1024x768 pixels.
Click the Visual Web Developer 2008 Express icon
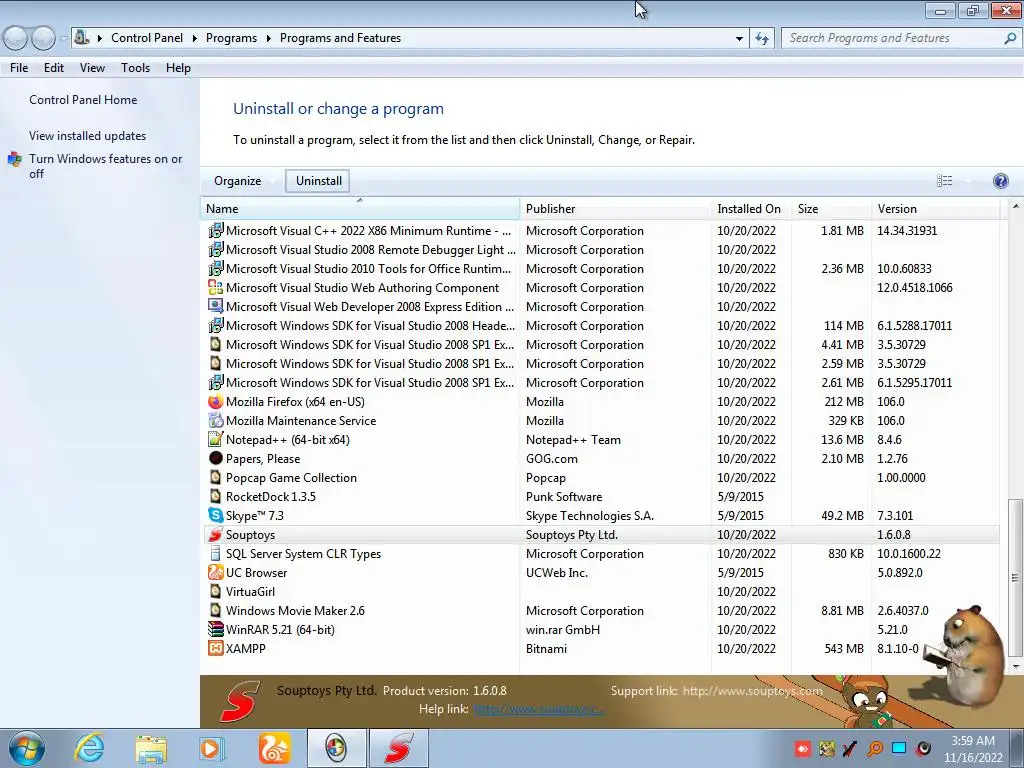pos(215,306)
